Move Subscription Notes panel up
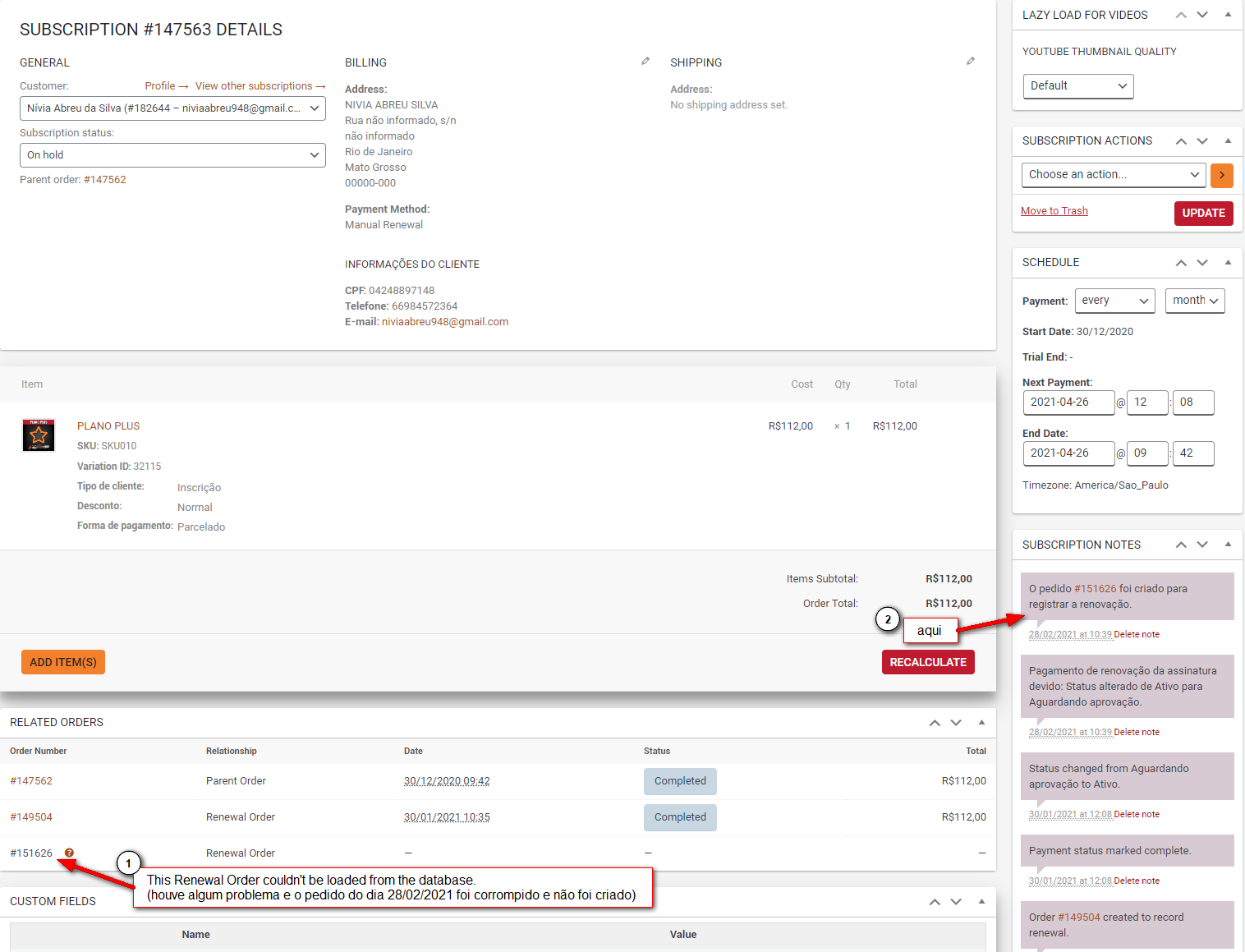Image resolution: width=1245 pixels, height=952 pixels. click(x=1181, y=545)
